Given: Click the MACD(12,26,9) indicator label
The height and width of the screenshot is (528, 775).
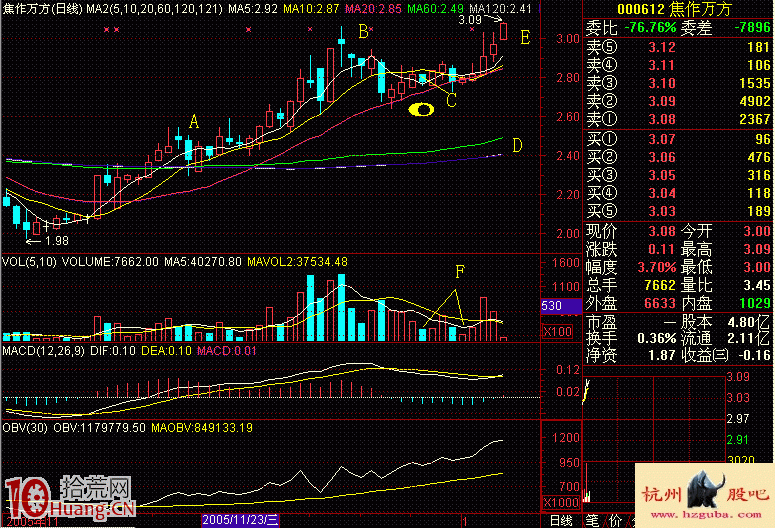Looking at the screenshot, I should point(40,351).
